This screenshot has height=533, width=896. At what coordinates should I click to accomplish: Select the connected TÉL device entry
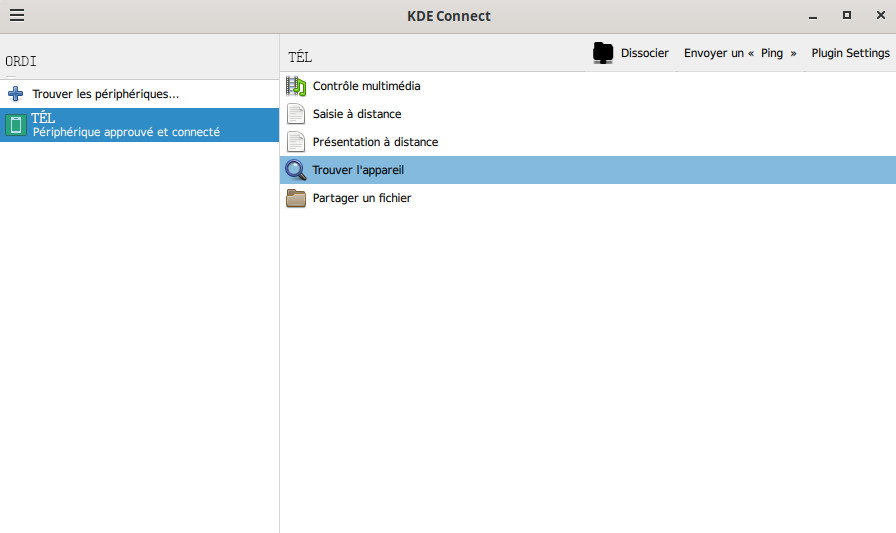coord(126,125)
